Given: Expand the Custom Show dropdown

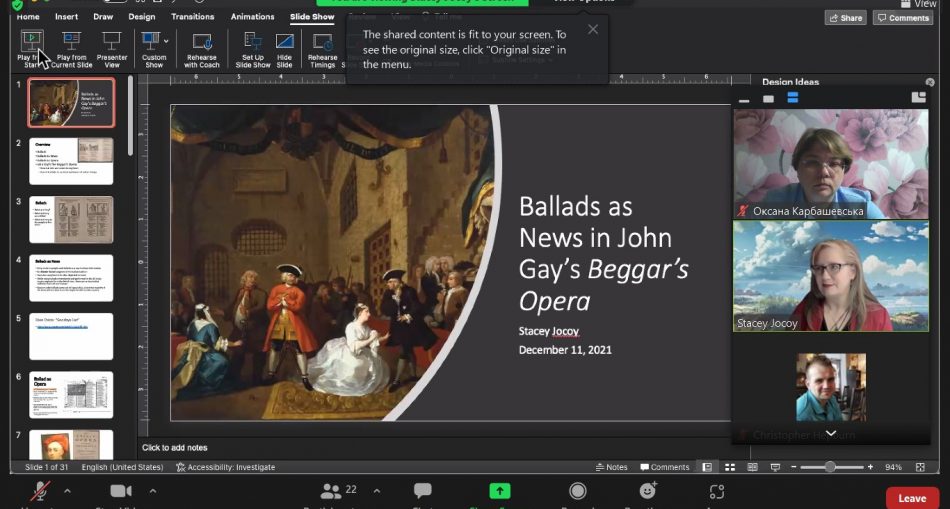Looking at the screenshot, I should point(166,41).
